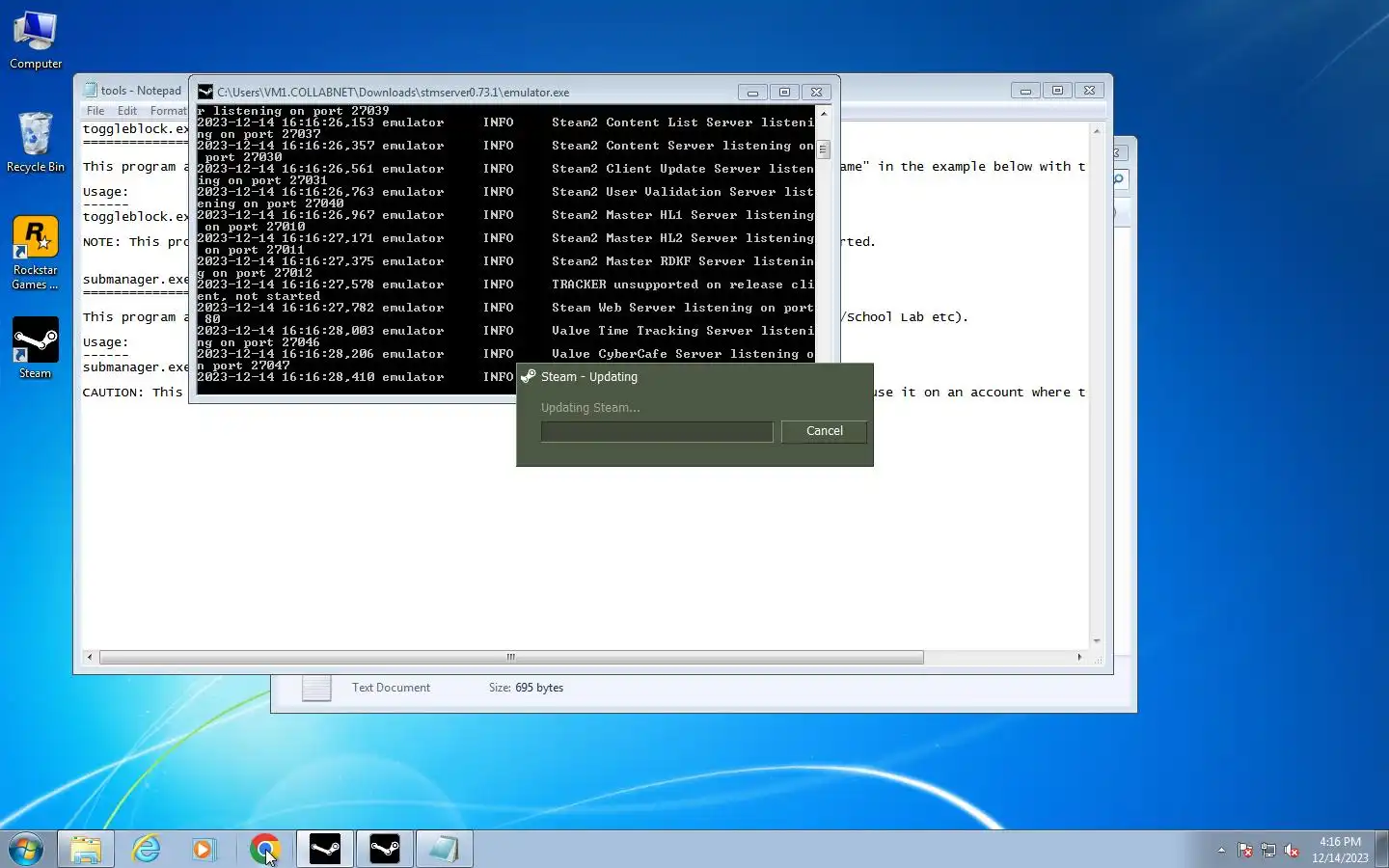
Task: Open Google Chrome from the taskbar
Action: 264,850
